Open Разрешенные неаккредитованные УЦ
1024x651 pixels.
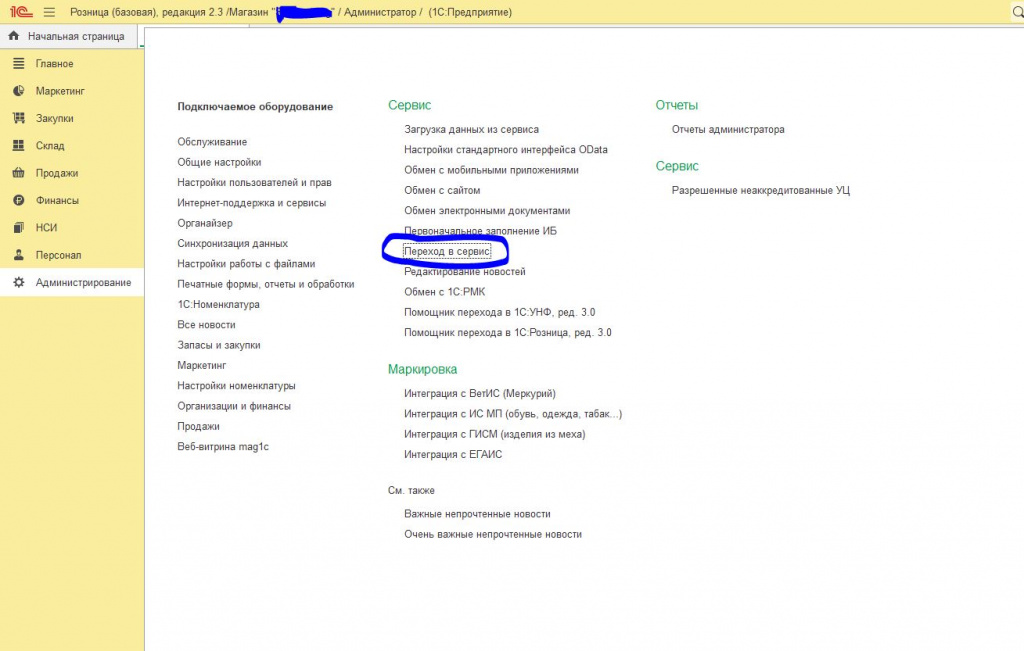point(760,190)
